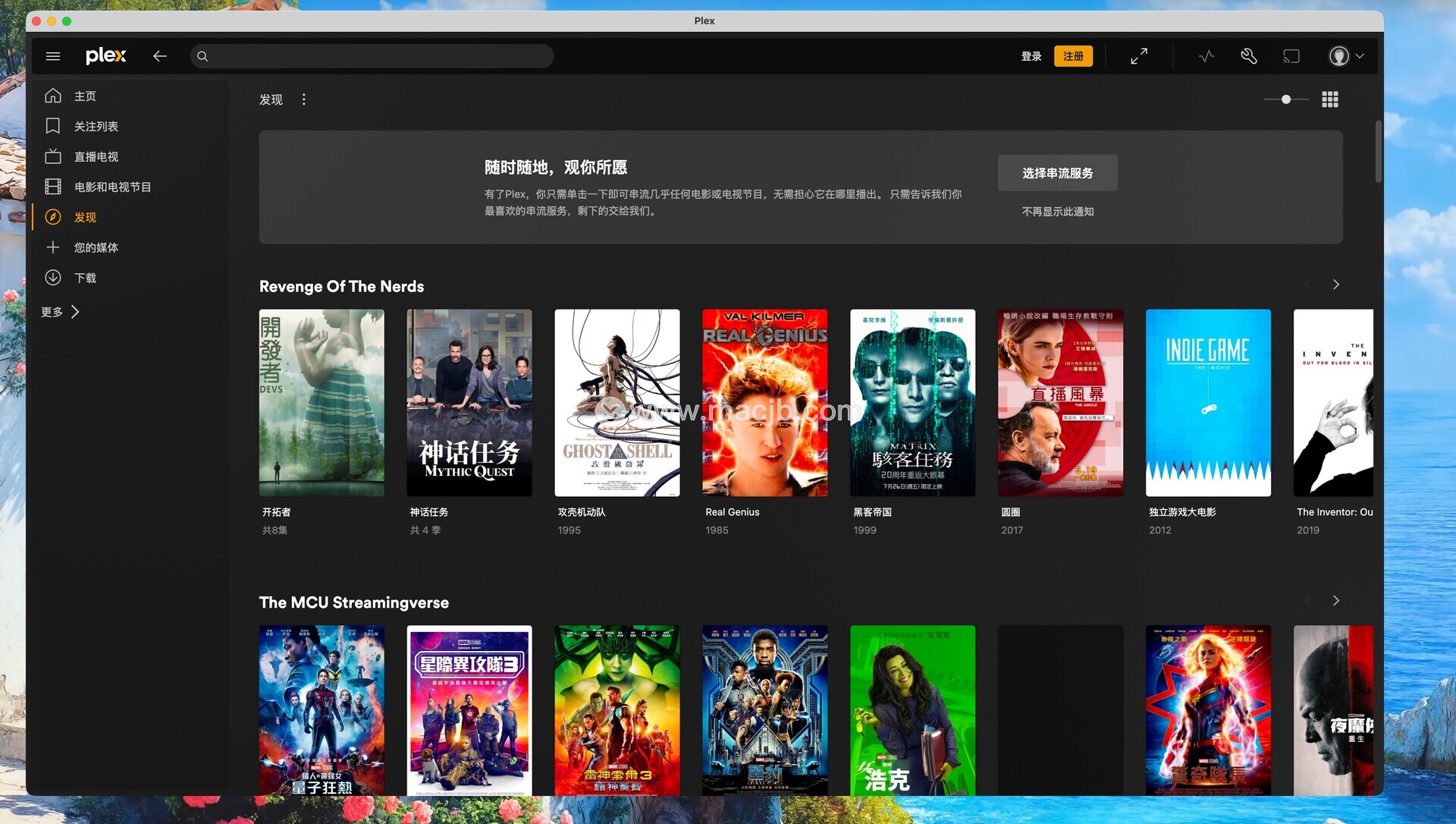
Task: Open settings via wrench icon
Action: 1248,56
